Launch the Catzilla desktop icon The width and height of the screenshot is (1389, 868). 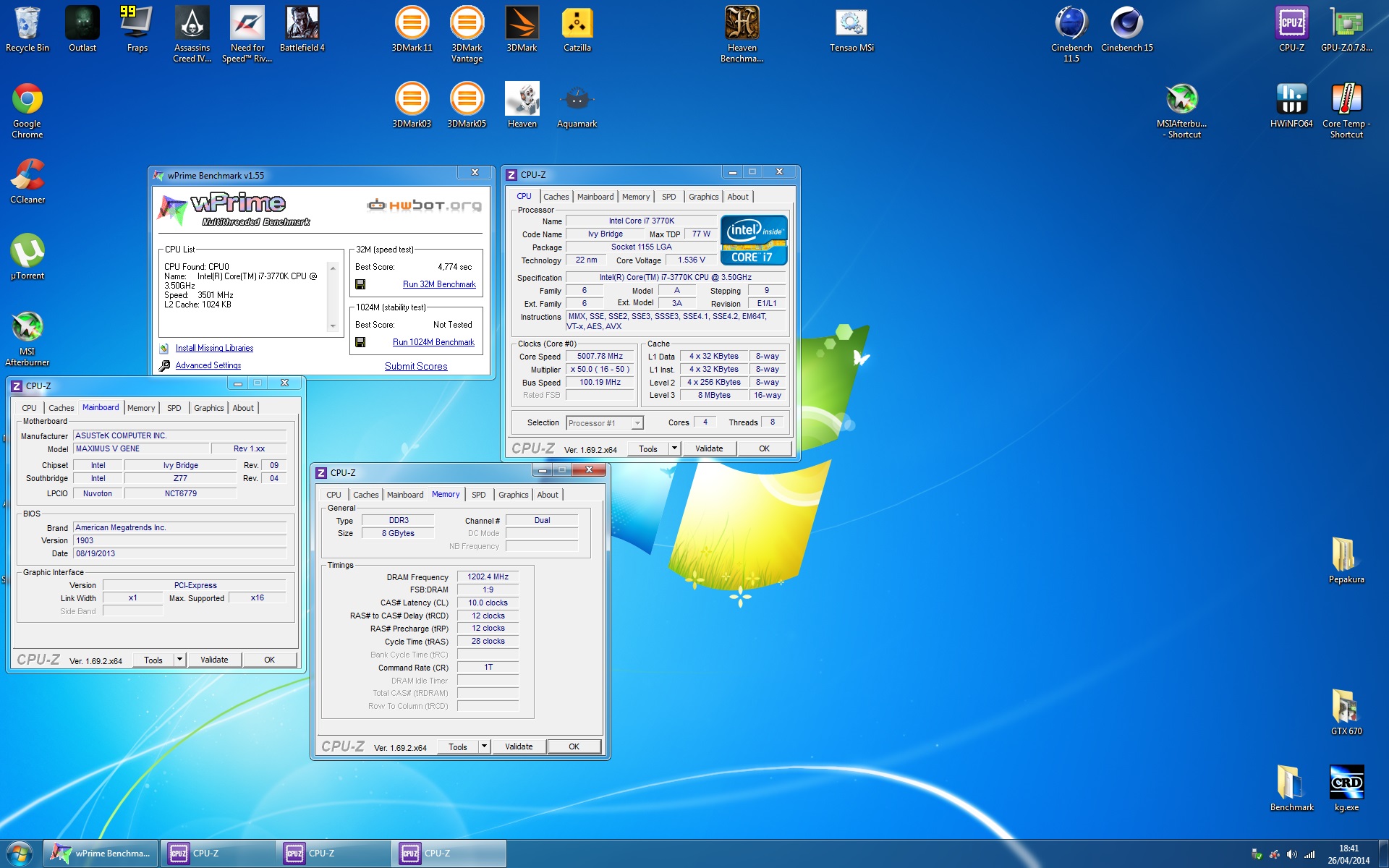click(577, 30)
